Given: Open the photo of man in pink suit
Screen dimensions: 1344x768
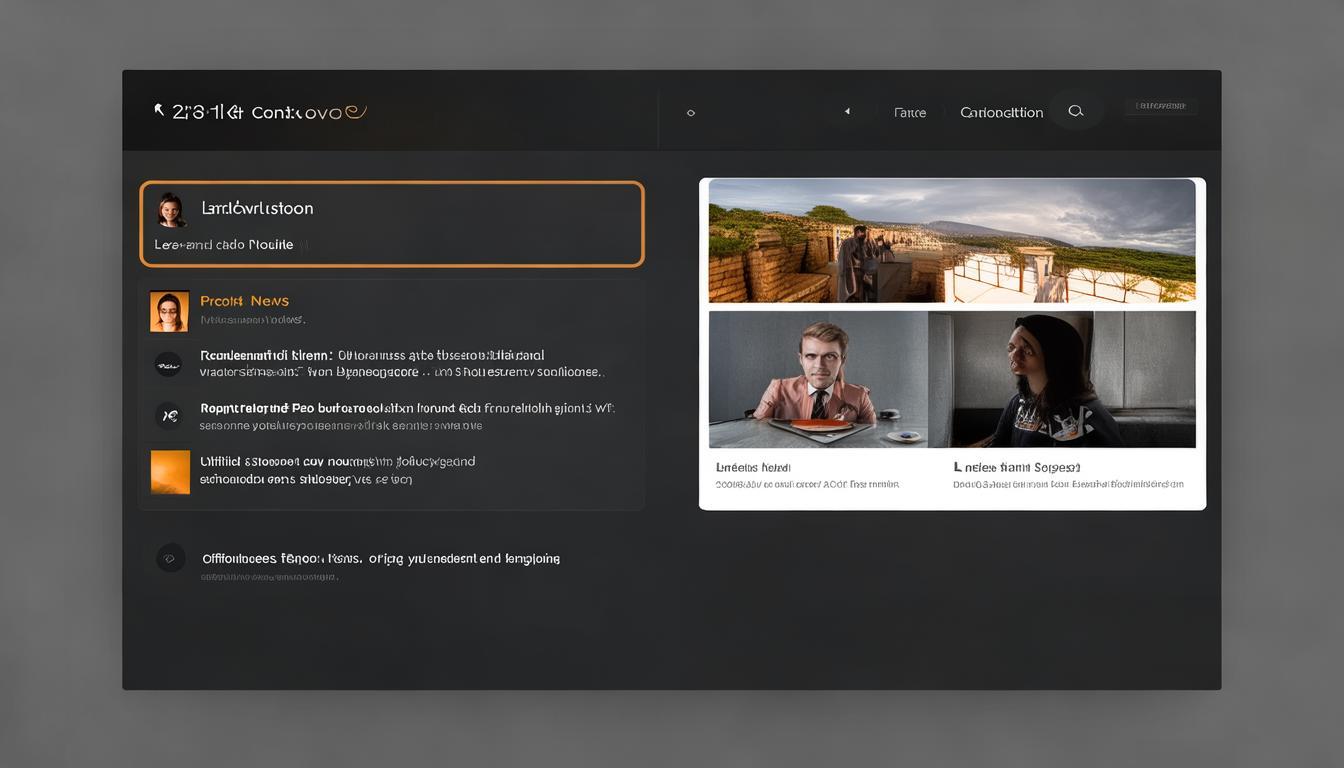Looking at the screenshot, I should (818, 379).
